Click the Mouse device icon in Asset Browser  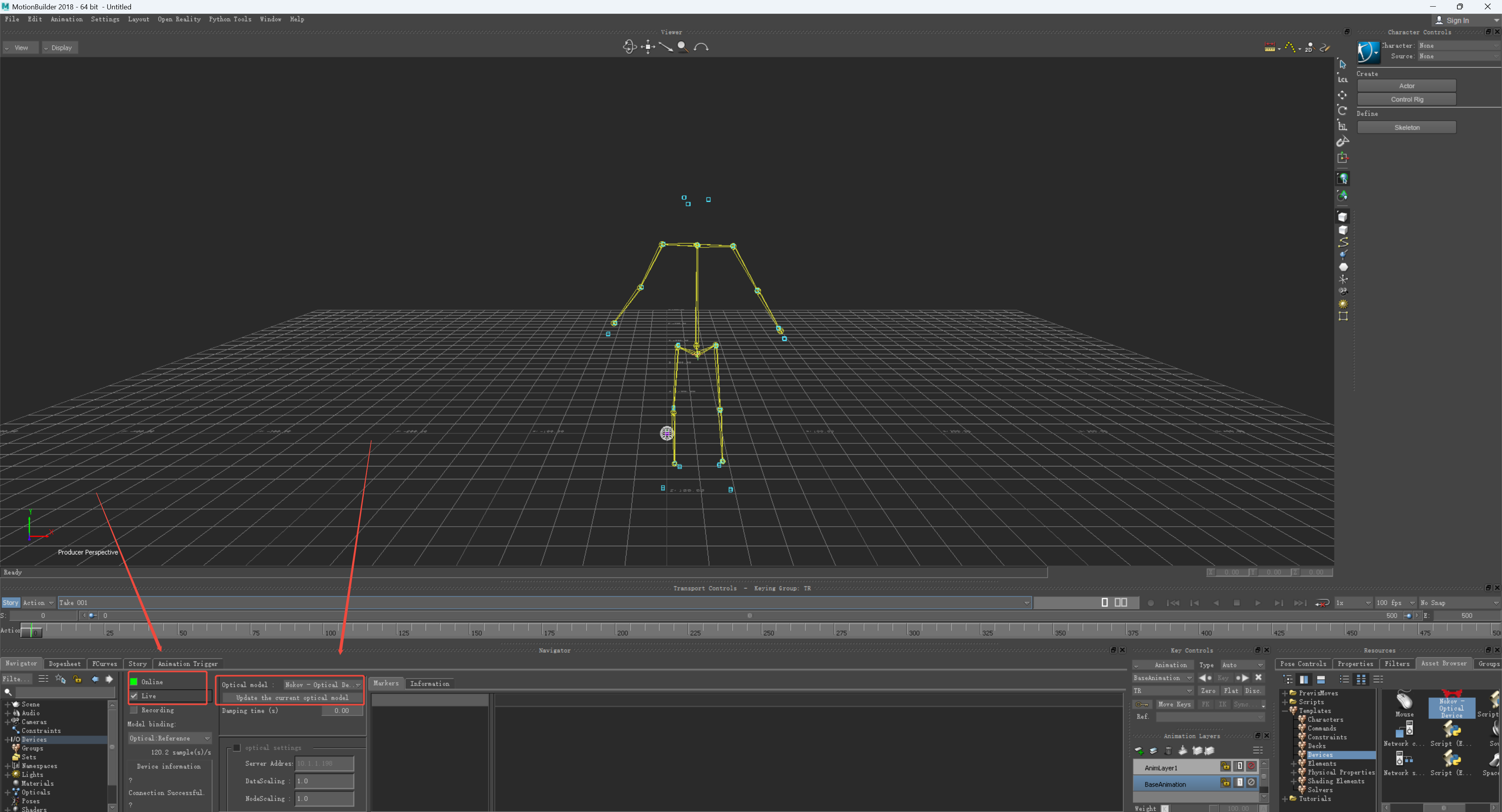click(1404, 703)
